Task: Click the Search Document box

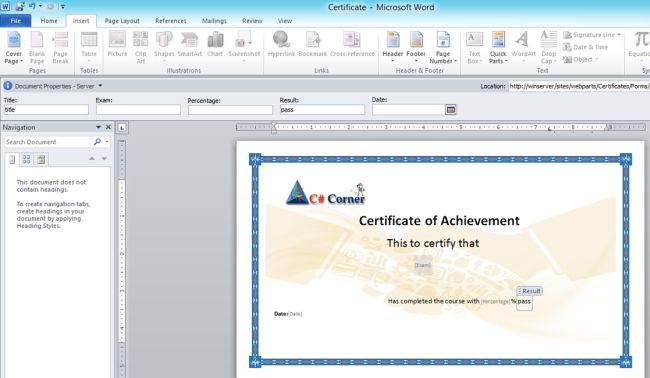Action: 48,142
